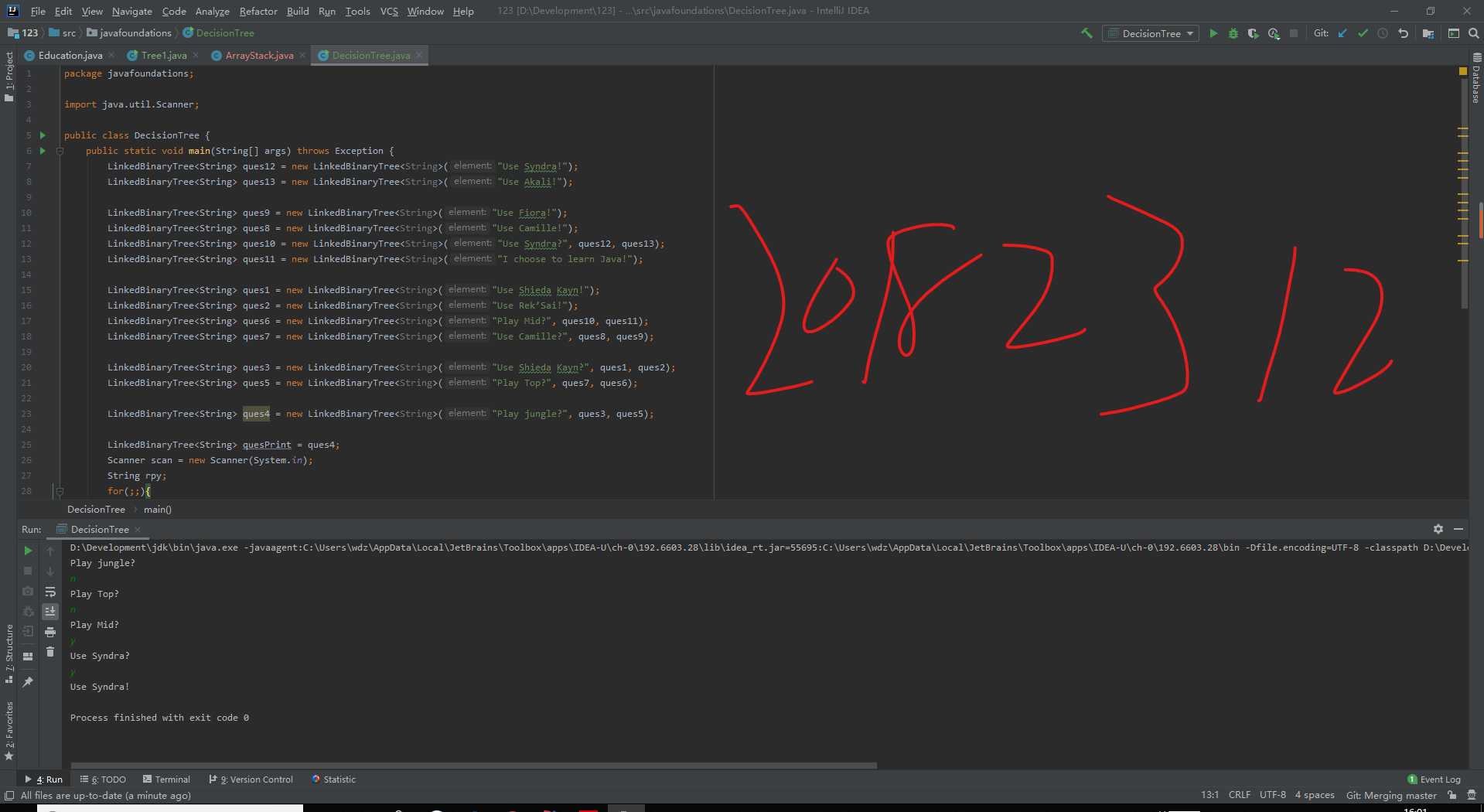The height and width of the screenshot is (812, 1484).
Task: Click run gutter icon beside class DecisionTree
Action: 43,135
